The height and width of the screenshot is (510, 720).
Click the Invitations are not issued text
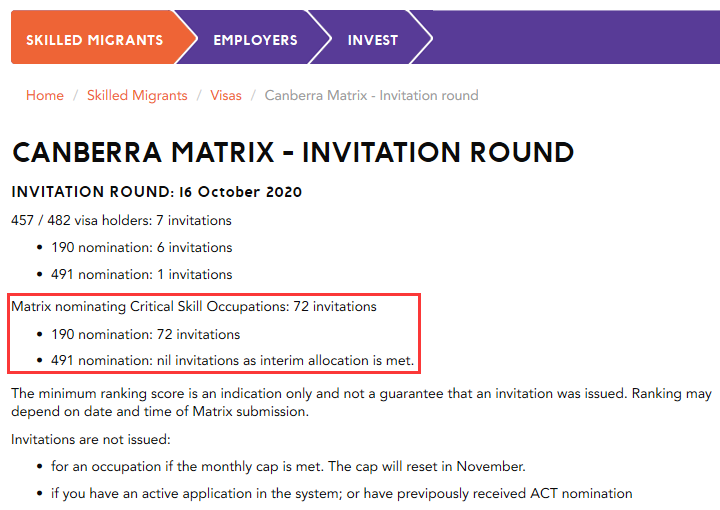click(x=90, y=439)
